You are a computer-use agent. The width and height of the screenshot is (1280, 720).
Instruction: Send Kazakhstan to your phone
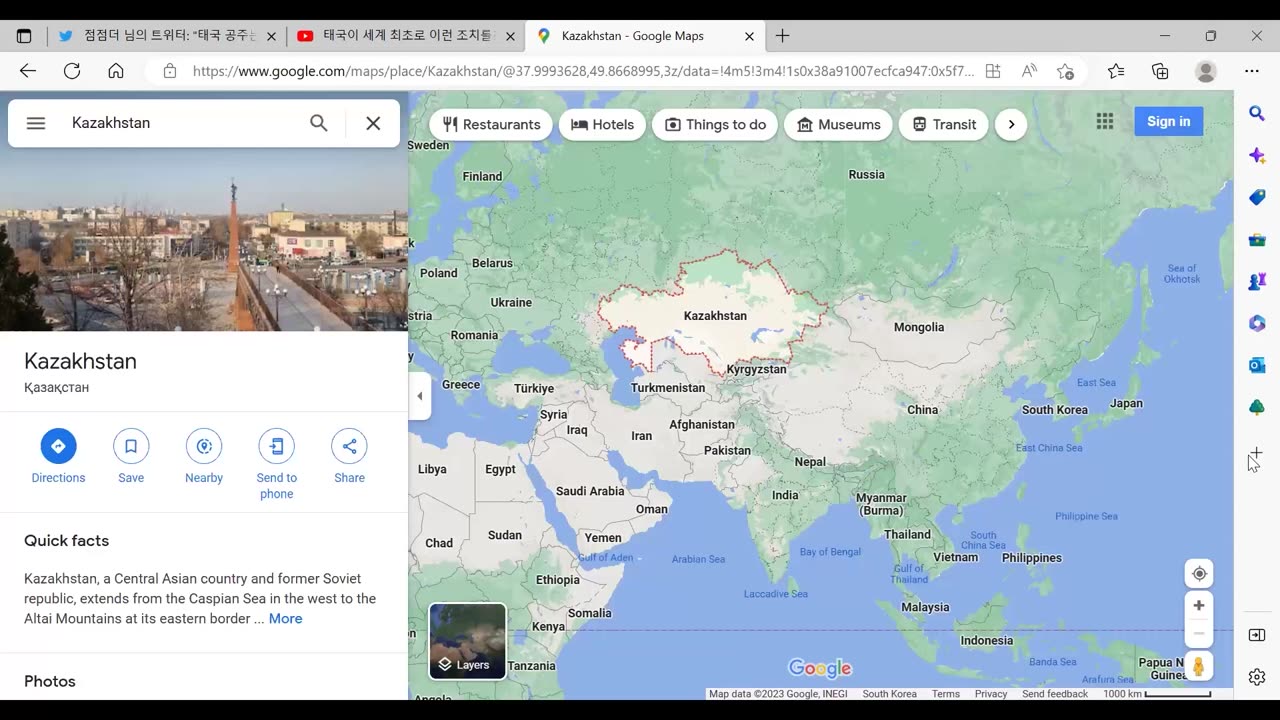[277, 465]
